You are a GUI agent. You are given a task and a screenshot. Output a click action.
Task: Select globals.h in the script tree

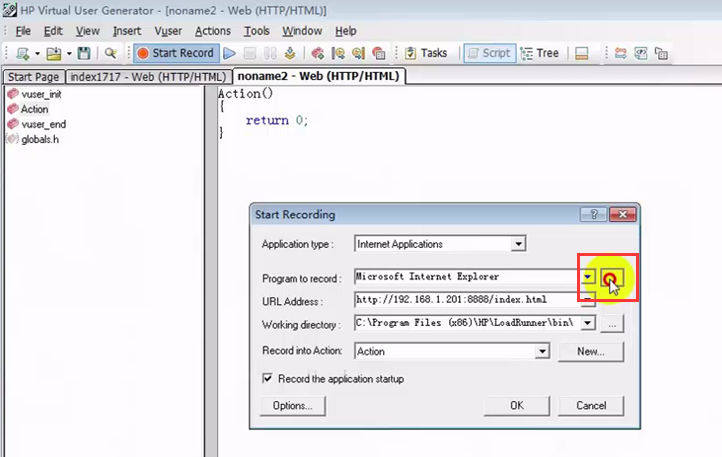coord(40,140)
